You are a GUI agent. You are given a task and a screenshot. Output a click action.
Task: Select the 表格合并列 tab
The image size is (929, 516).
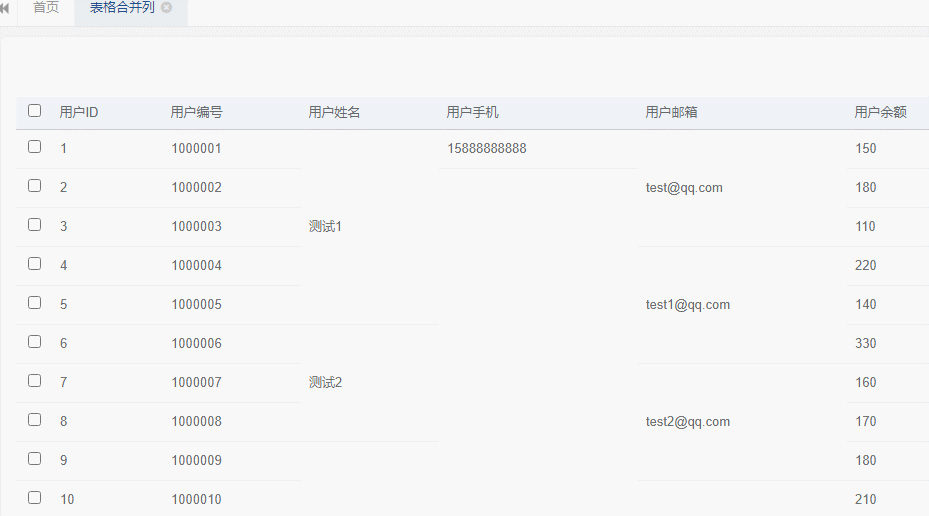122,8
